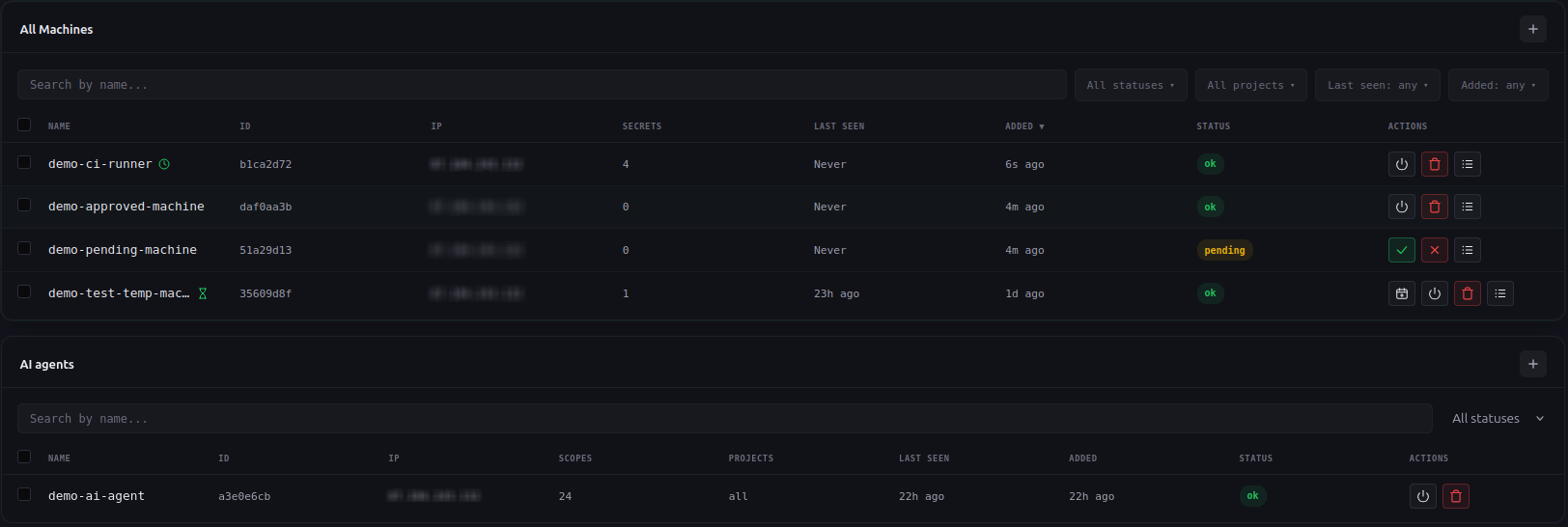Open the AI agents All statuses dropdown
This screenshot has width=1568, height=527.
click(1498, 419)
